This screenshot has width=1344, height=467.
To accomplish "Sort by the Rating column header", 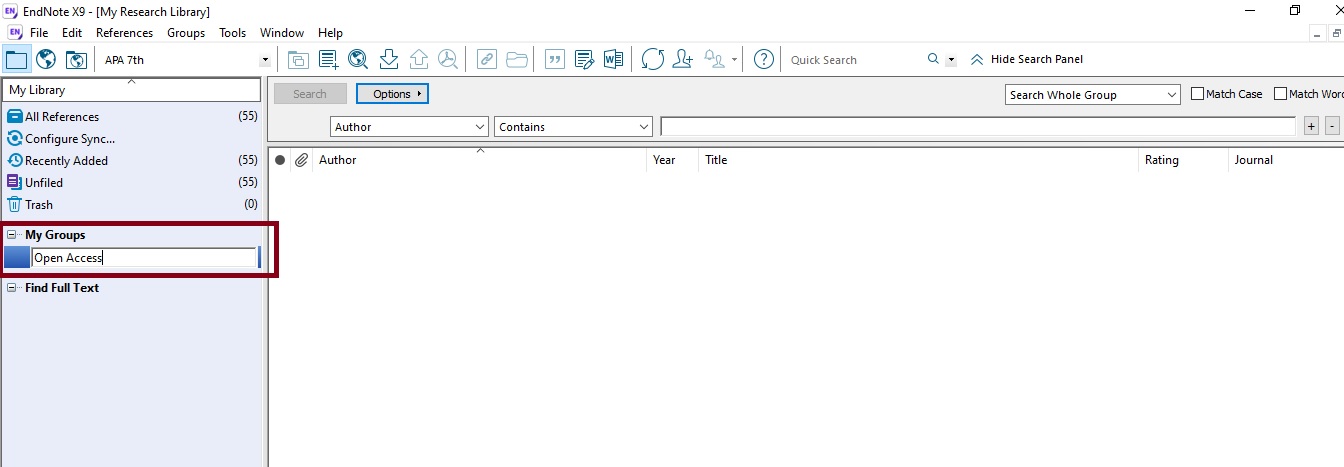I will [x=1184, y=160].
